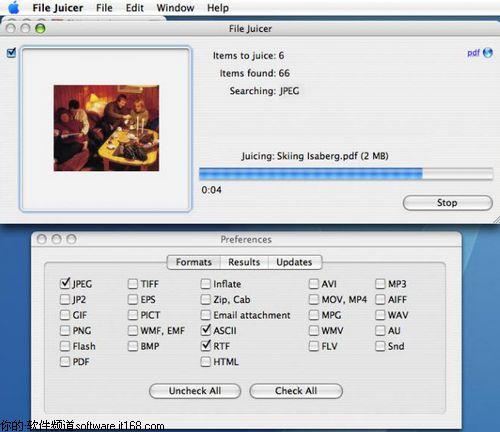This screenshot has width=500, height=432.
Task: Switch to the Results tab
Action: tap(244, 262)
